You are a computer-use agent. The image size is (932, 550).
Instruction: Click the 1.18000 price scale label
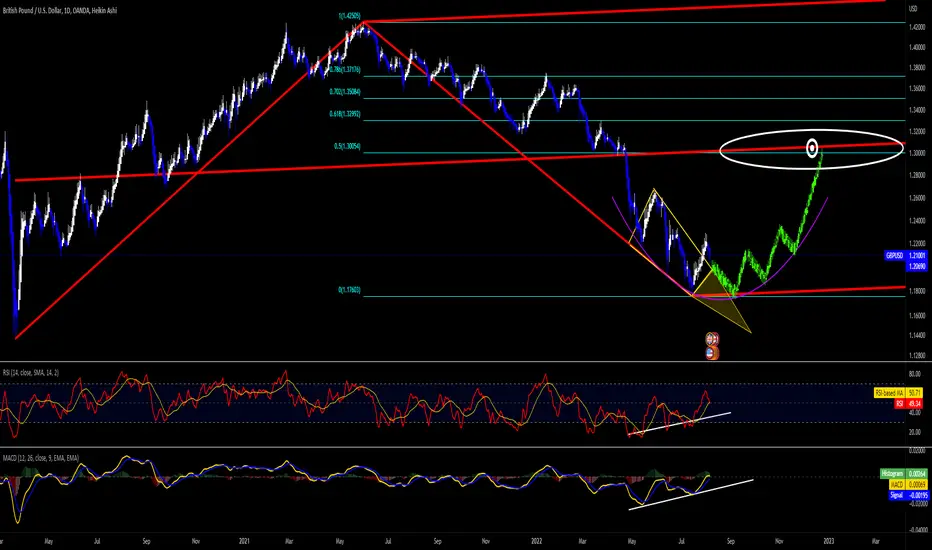[x=917, y=291]
